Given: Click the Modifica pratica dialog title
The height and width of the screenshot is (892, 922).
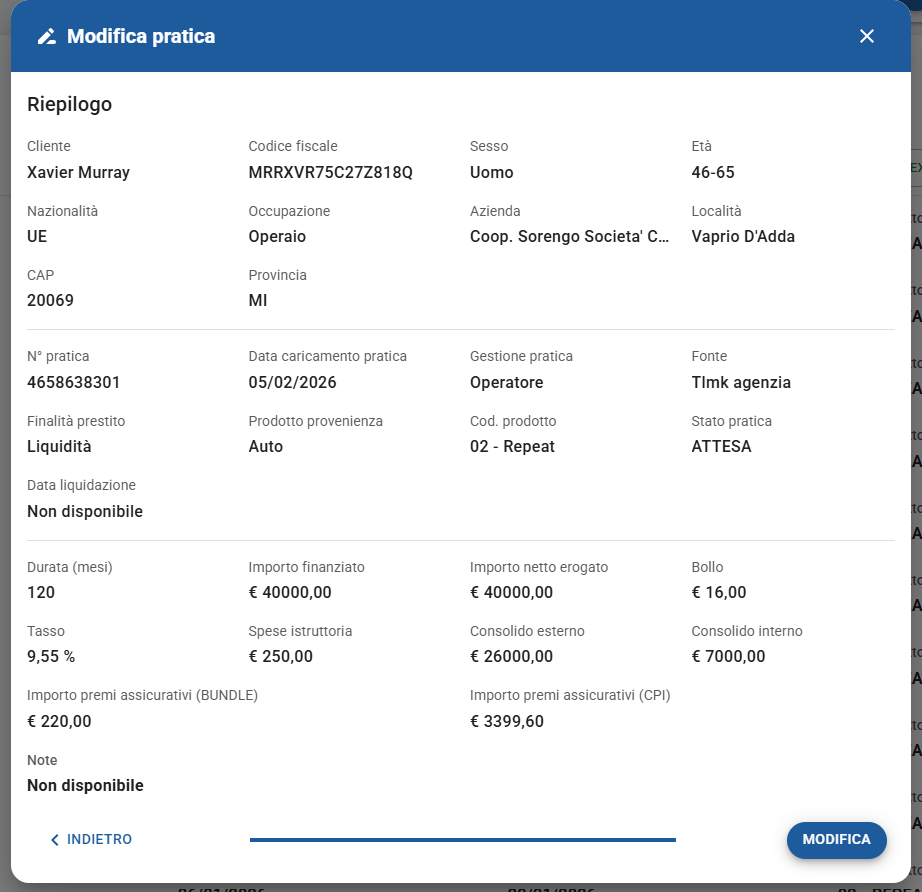Looking at the screenshot, I should 141,37.
